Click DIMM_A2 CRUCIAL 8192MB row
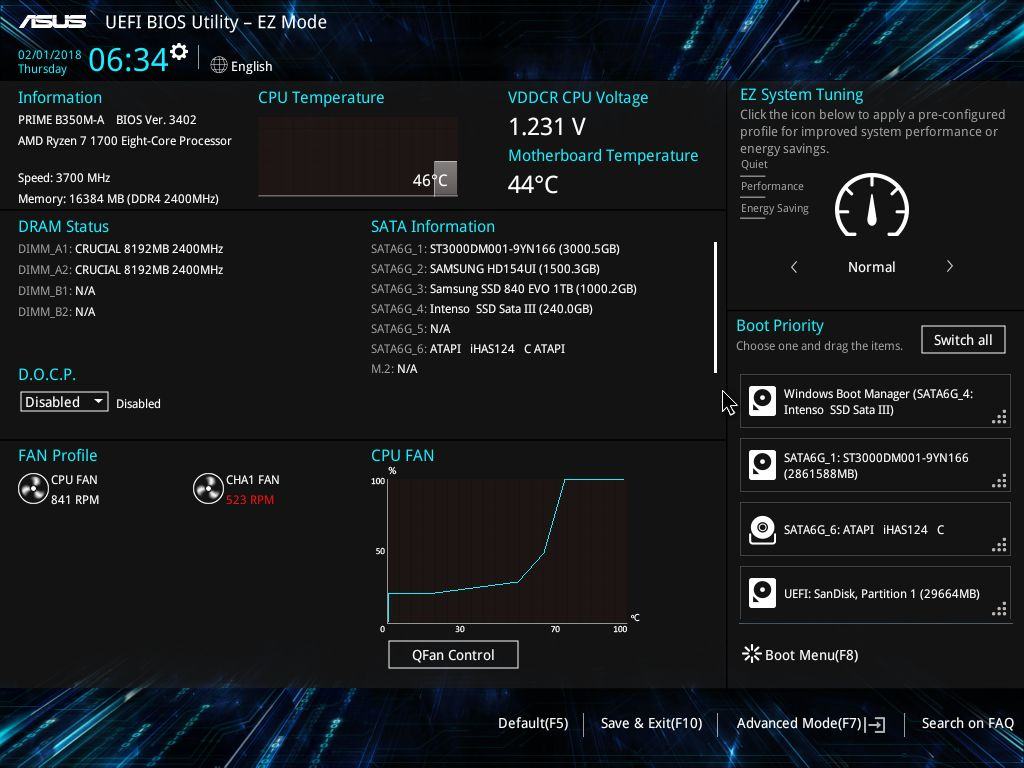The width and height of the screenshot is (1024, 768). 121,270
